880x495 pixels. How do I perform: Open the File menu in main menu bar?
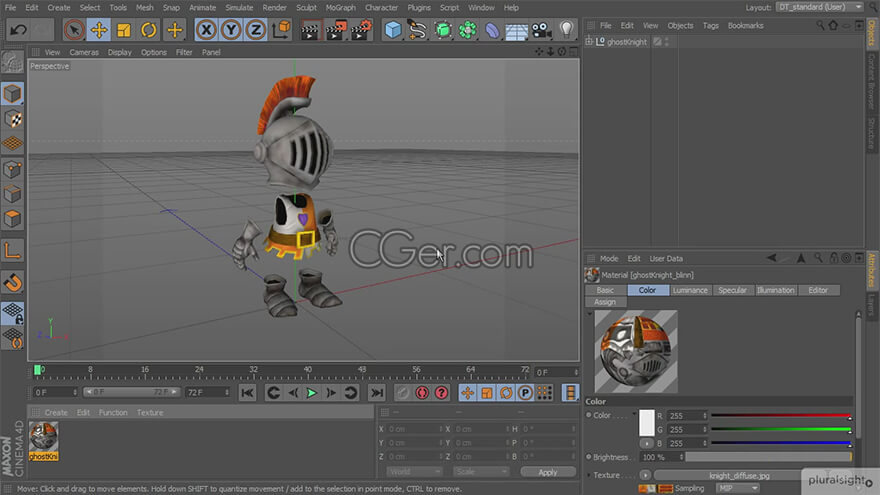point(10,8)
